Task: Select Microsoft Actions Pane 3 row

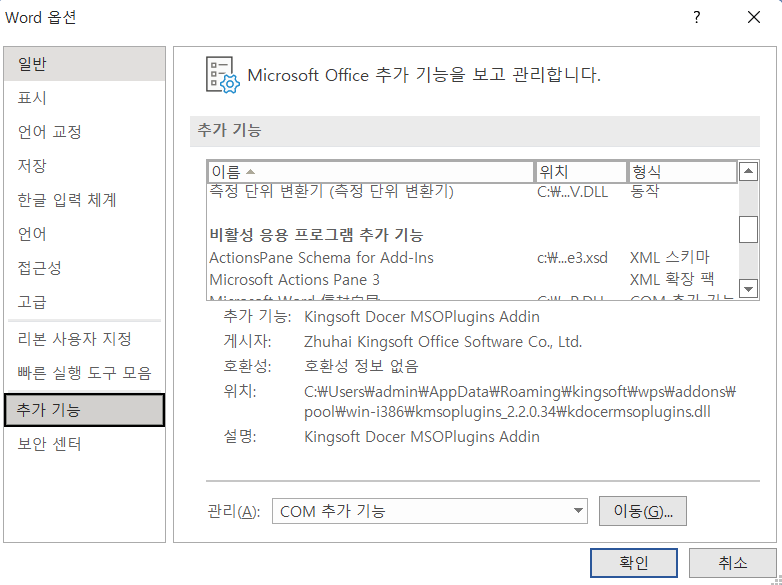Action: click(472, 279)
